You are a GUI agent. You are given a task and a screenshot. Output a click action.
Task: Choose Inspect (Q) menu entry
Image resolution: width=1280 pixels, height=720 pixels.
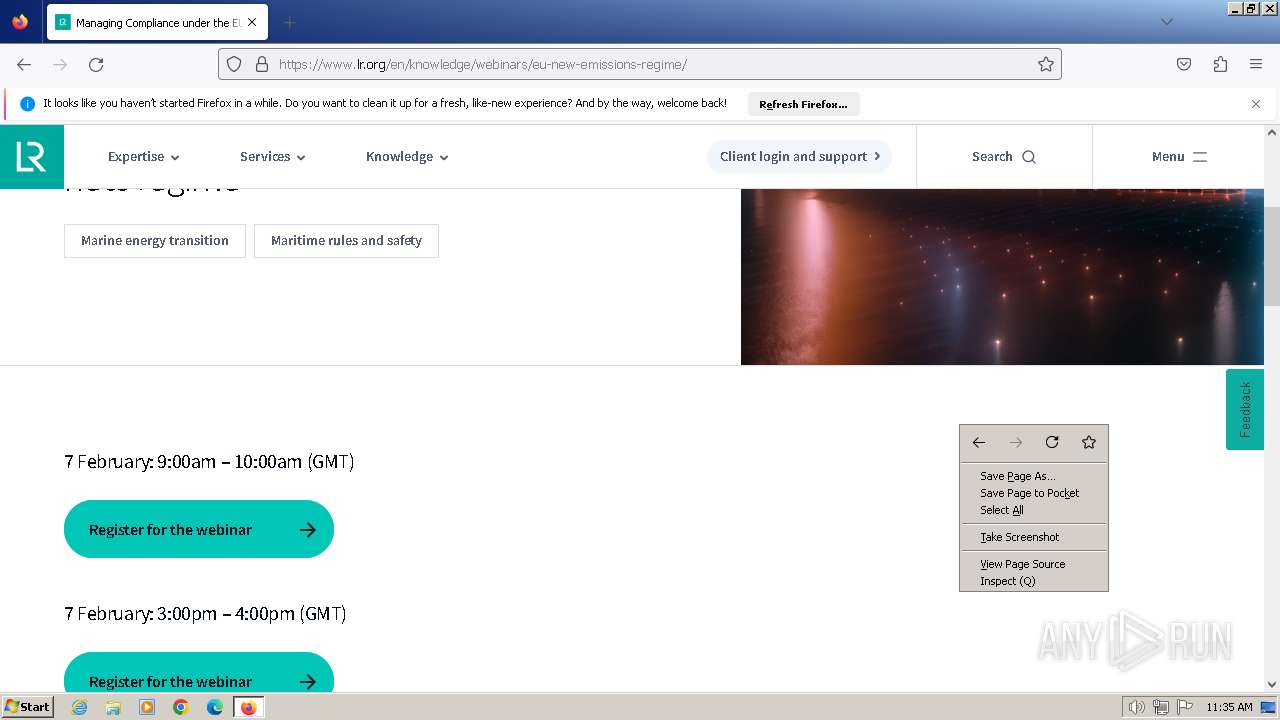click(1034, 582)
